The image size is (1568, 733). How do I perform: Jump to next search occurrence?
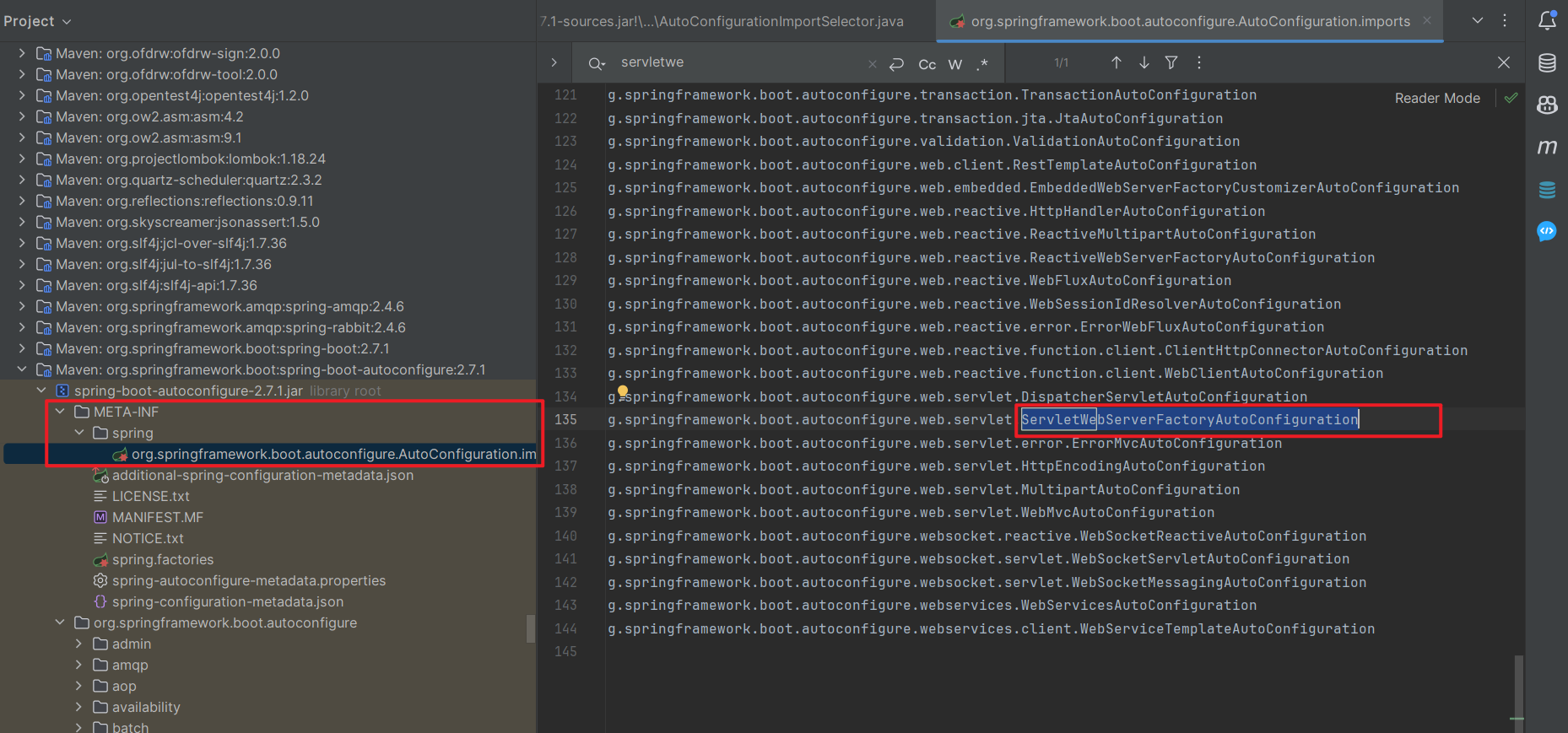click(1144, 62)
